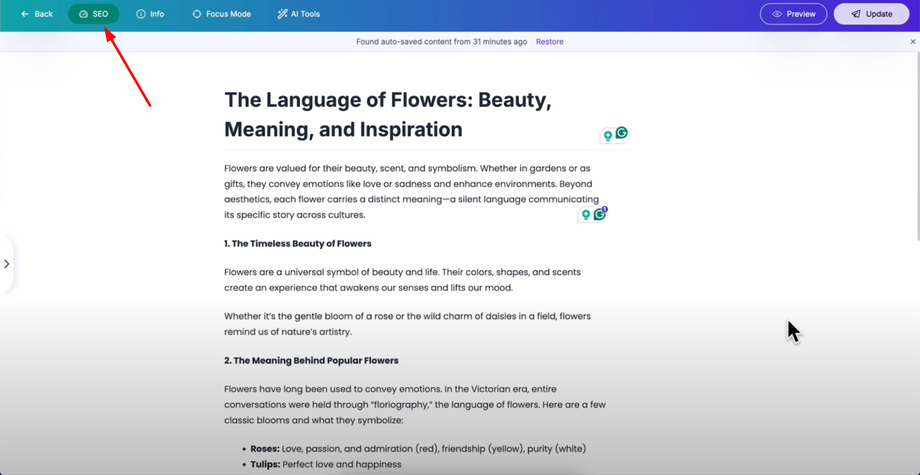Click the '1. The Timeless Beauty of Flowers' heading

click(297, 243)
